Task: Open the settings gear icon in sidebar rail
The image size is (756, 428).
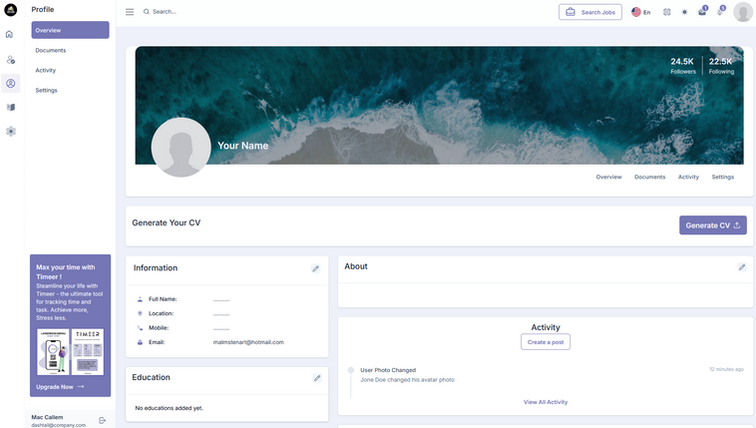Action: point(11,131)
